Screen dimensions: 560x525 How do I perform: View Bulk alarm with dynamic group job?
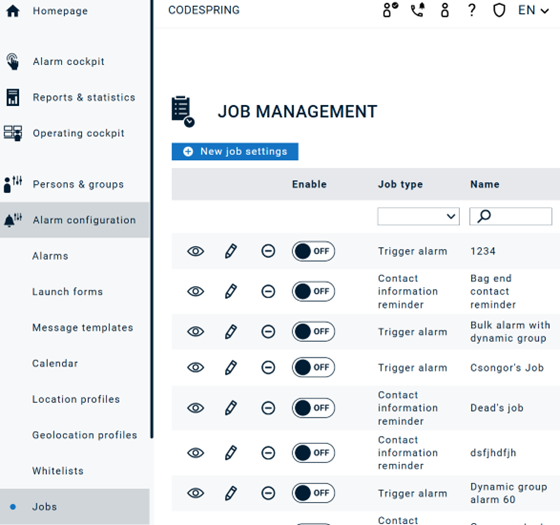pos(195,332)
